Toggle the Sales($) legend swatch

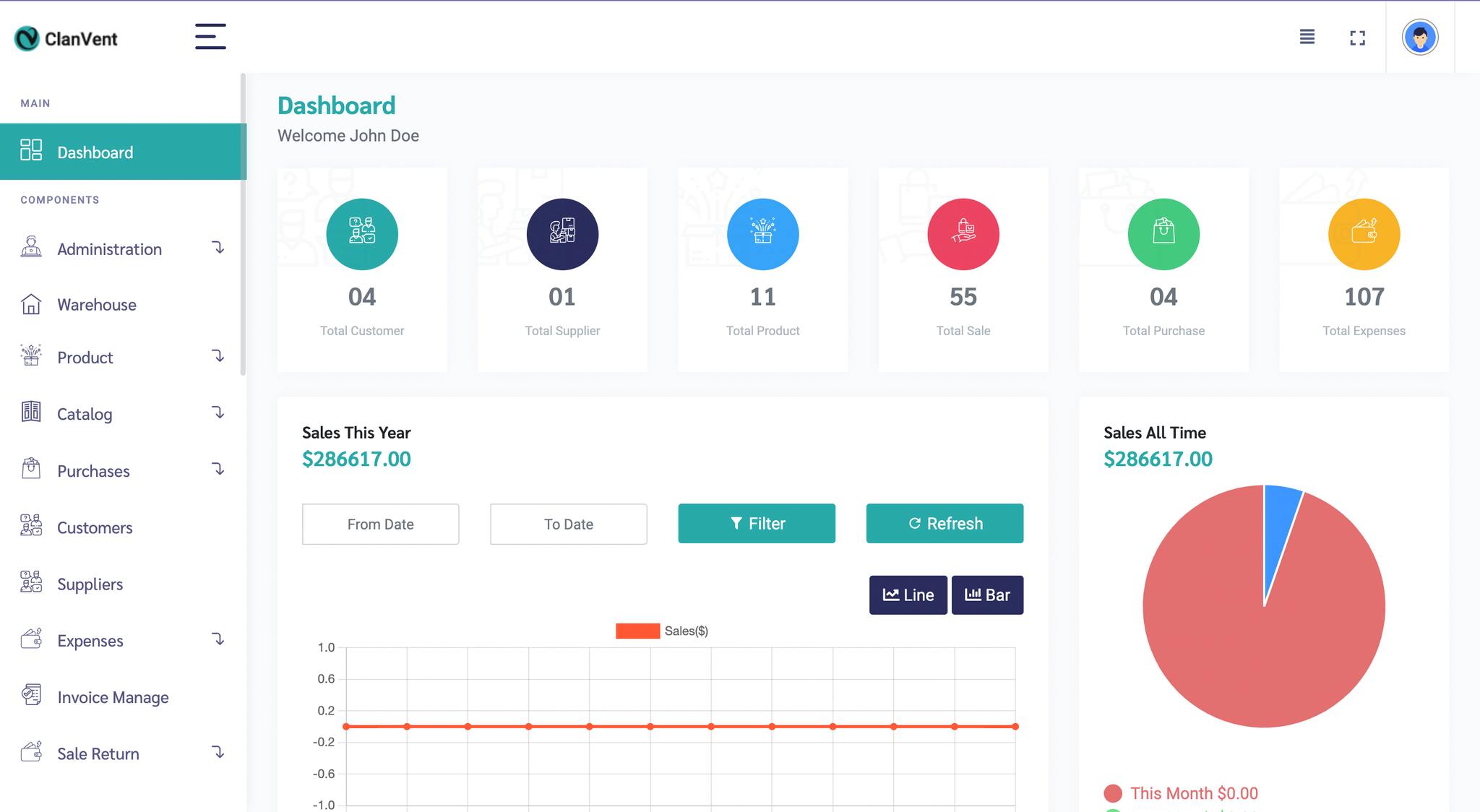[x=637, y=631]
